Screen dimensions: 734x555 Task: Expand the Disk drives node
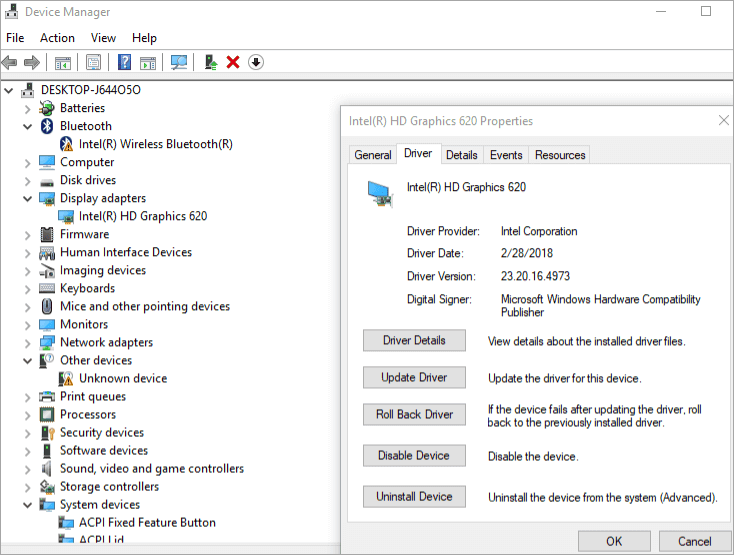(x=28, y=181)
